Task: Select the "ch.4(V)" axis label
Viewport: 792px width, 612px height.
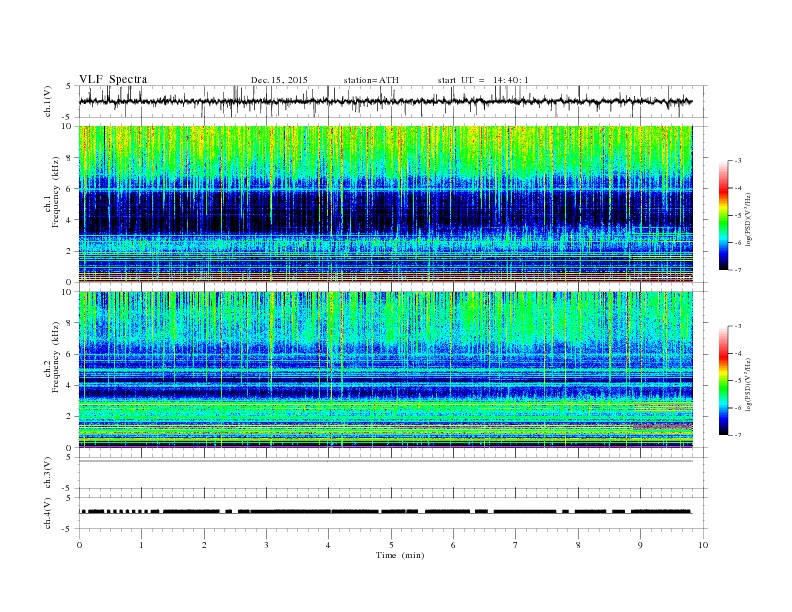Action: pyautogui.click(x=47, y=513)
